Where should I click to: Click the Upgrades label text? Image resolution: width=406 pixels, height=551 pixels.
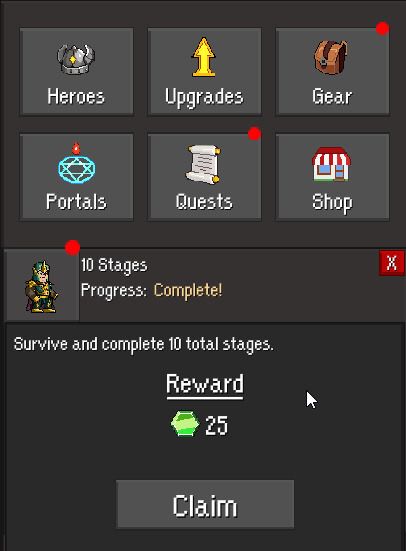coord(204,97)
